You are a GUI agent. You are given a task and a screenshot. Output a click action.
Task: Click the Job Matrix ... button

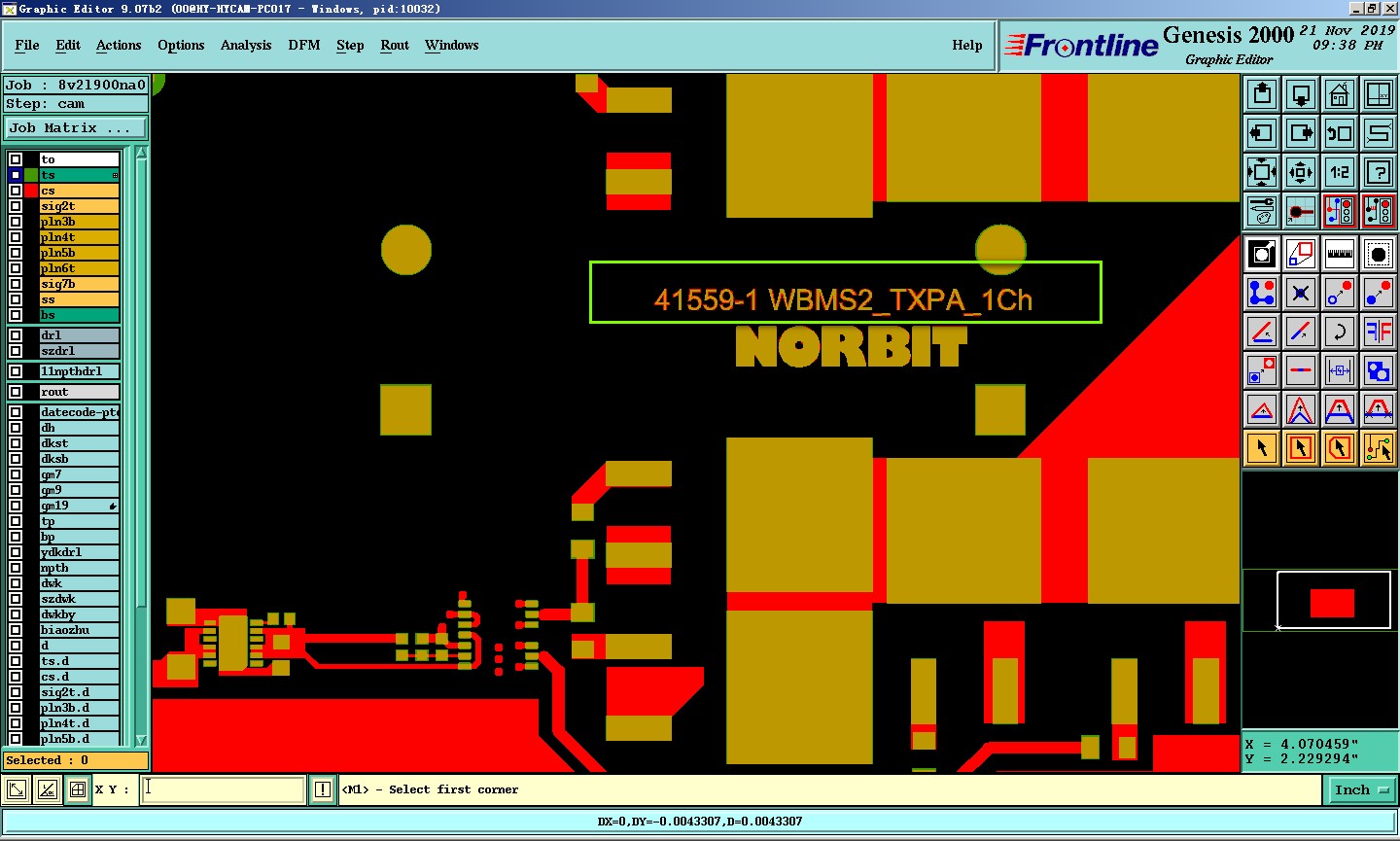pos(76,127)
